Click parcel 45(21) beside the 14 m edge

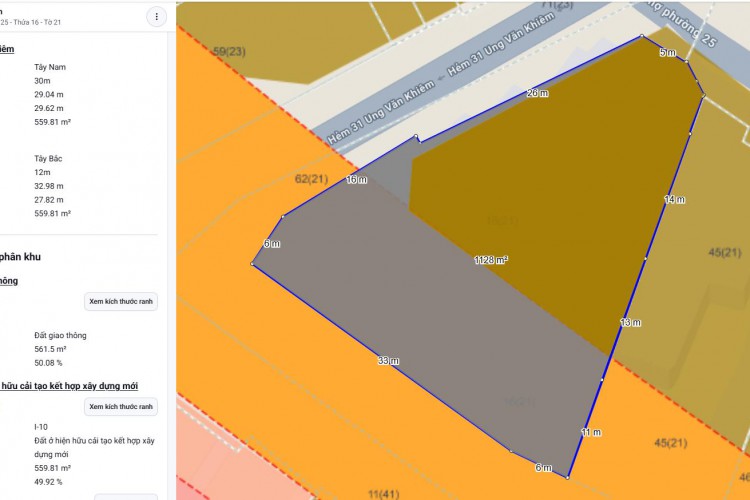(x=725, y=252)
